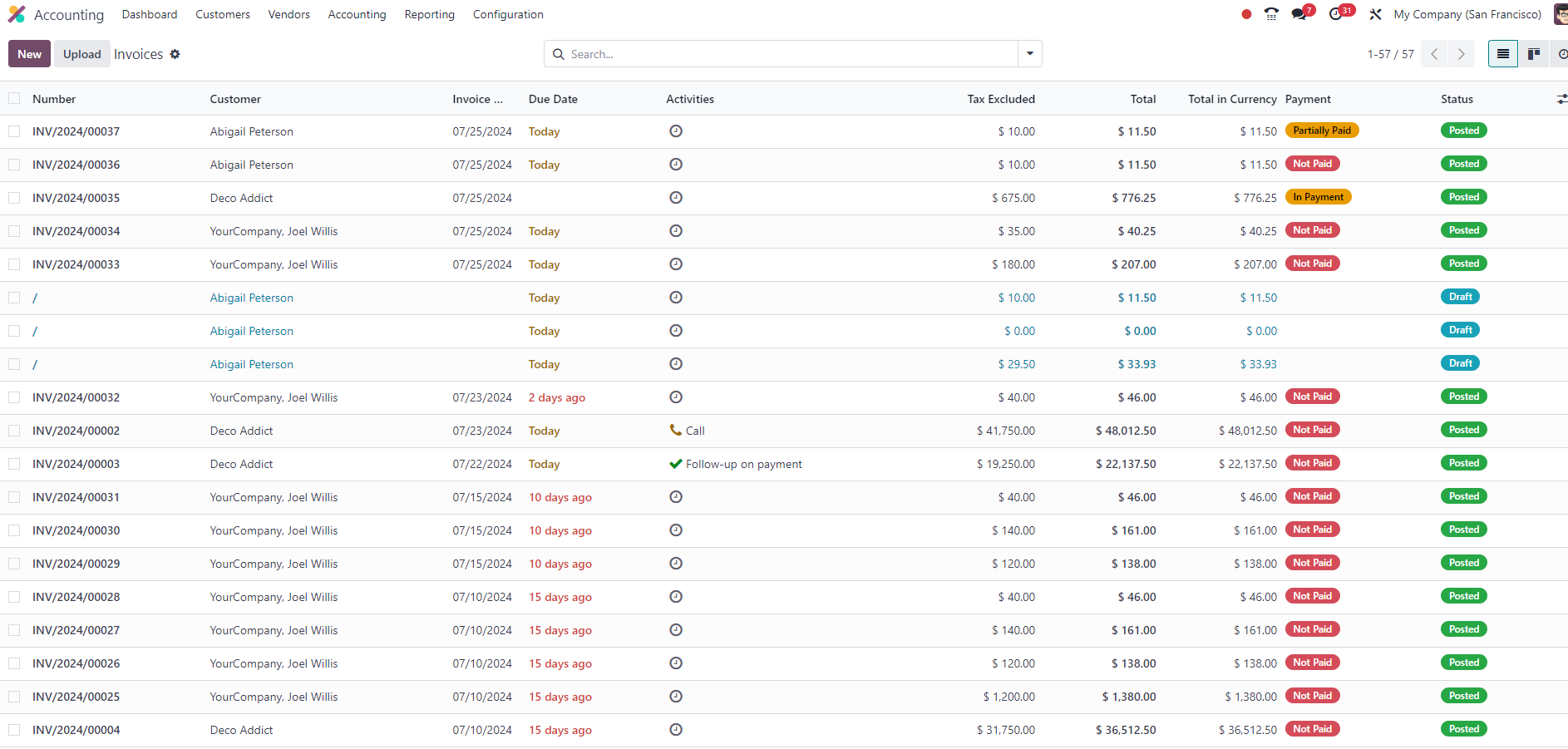The image size is (1568, 749).
Task: Open the My Company (San Francisco) switcher
Action: pos(1467,14)
